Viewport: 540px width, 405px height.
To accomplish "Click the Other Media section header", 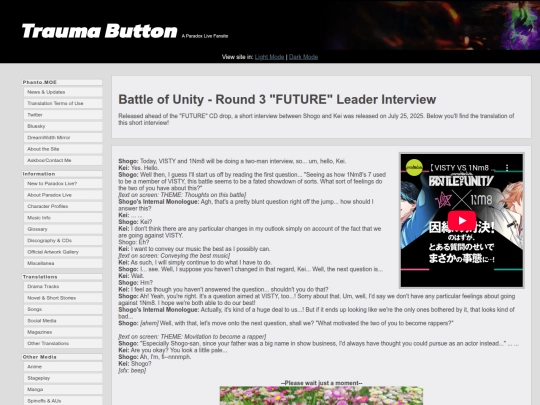I will coord(62,357).
